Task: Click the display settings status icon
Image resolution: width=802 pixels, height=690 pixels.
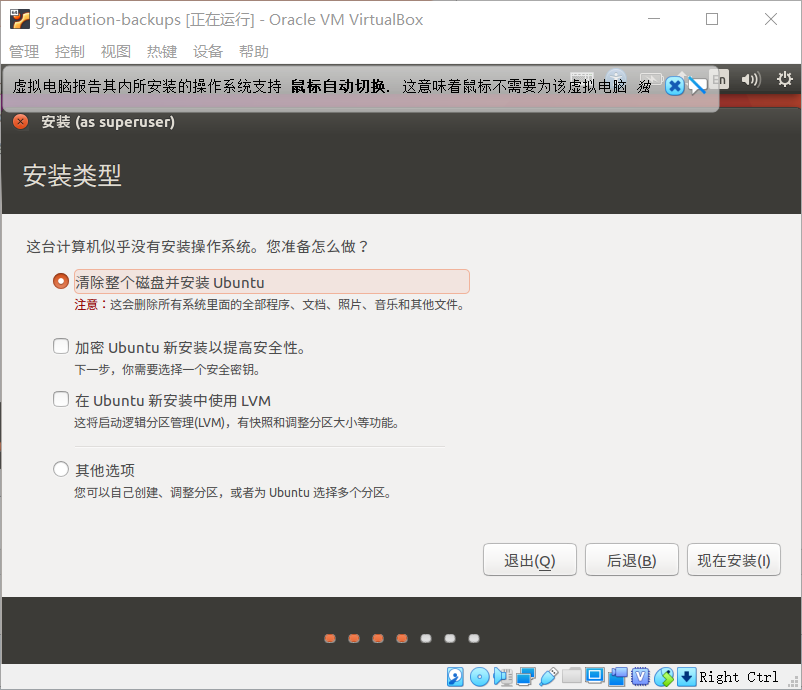Action: tap(595, 676)
